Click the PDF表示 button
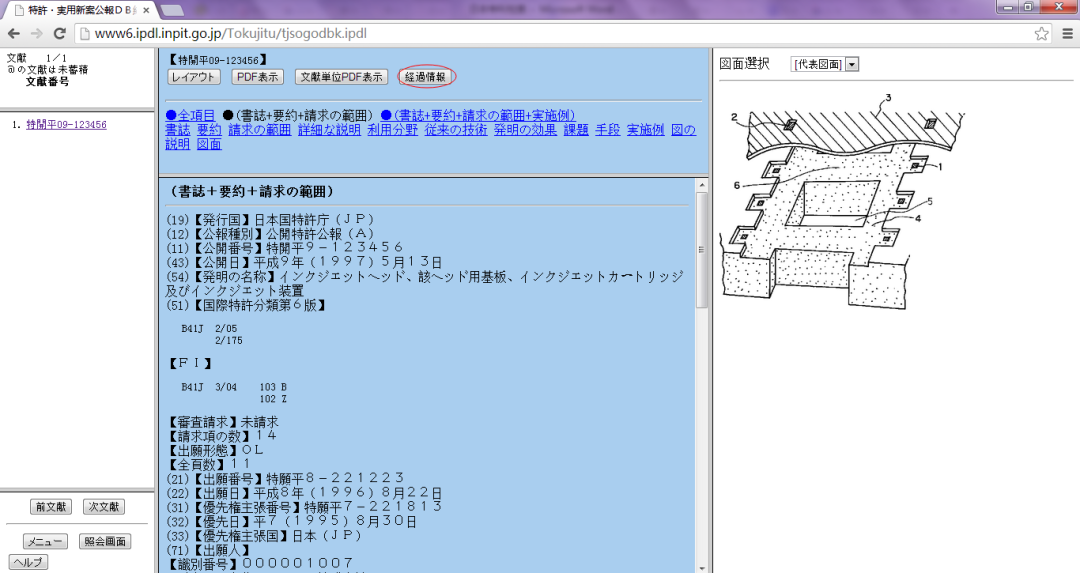Screen dimensions: 1080x573 click(257, 77)
